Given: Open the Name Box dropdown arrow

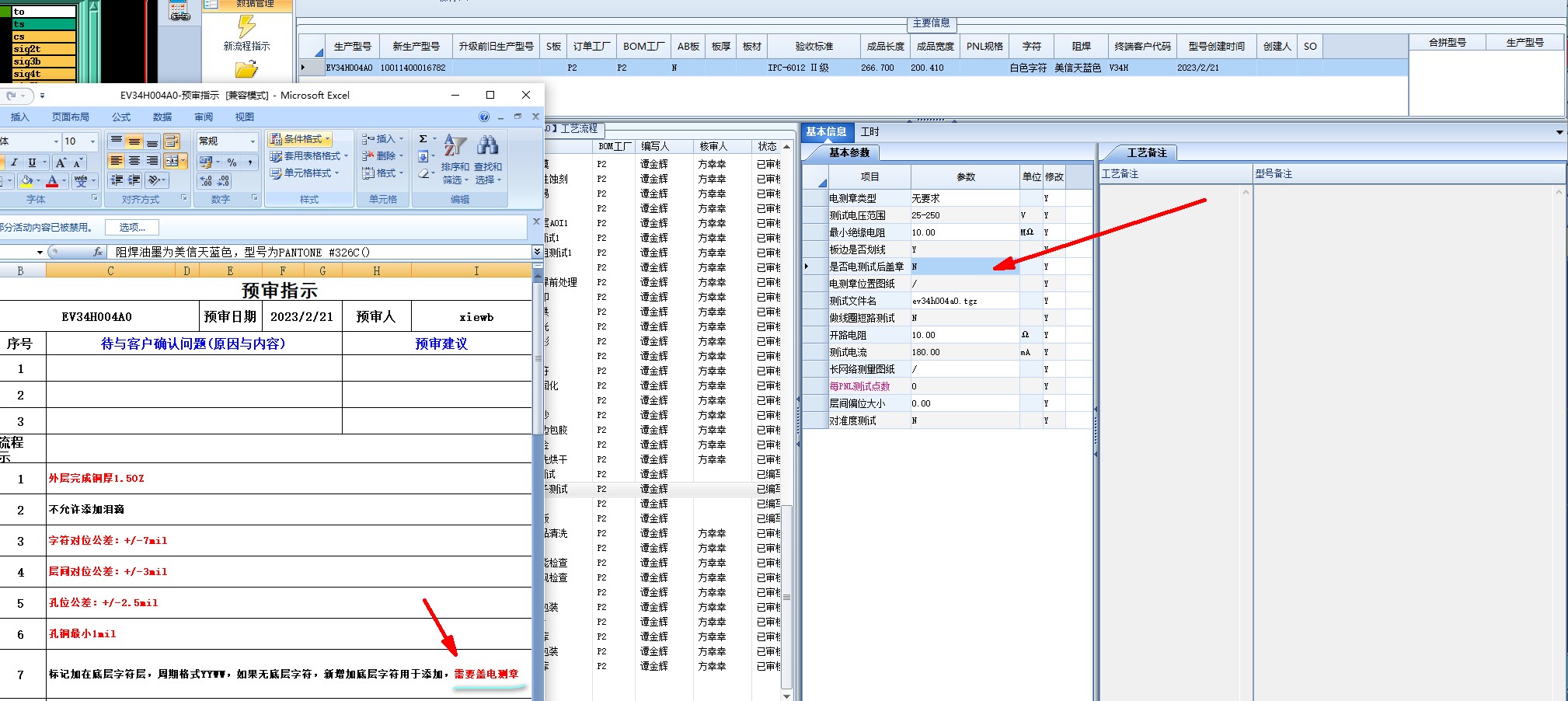Looking at the screenshot, I should 40,252.
